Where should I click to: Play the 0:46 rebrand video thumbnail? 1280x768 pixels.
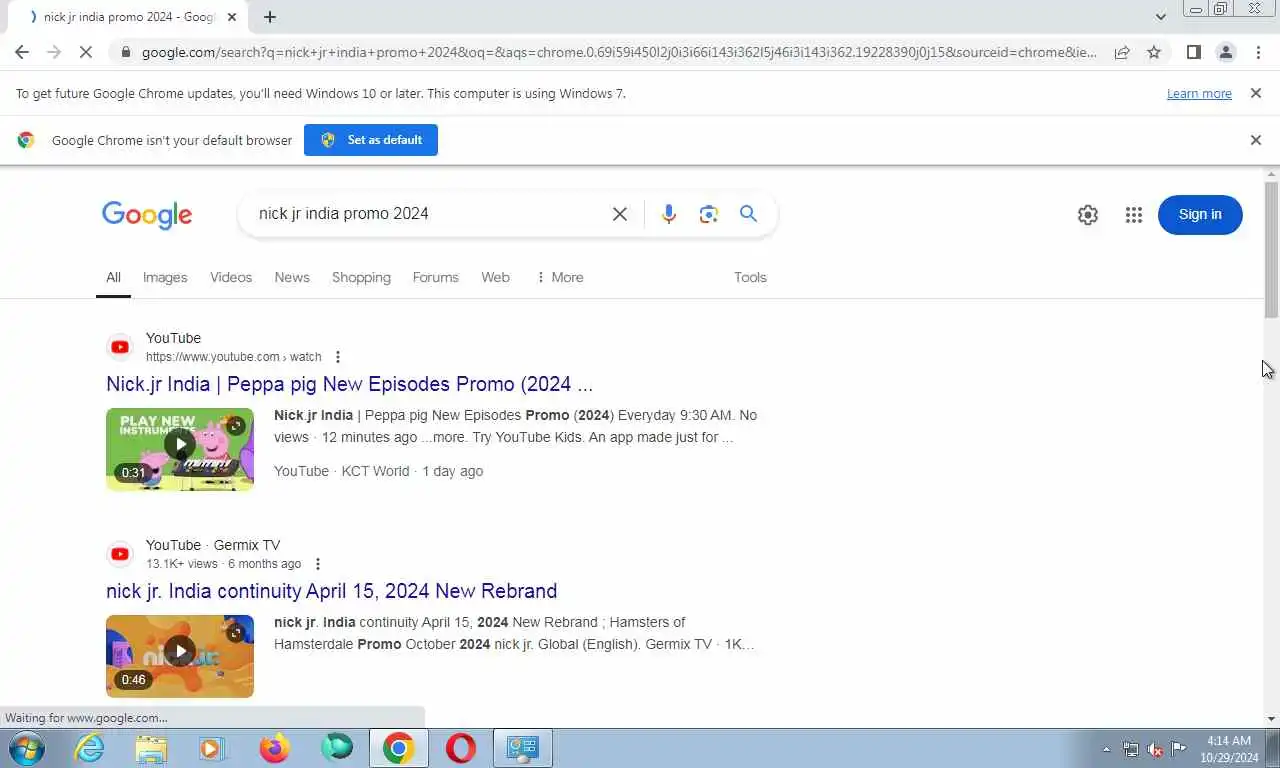[180, 656]
